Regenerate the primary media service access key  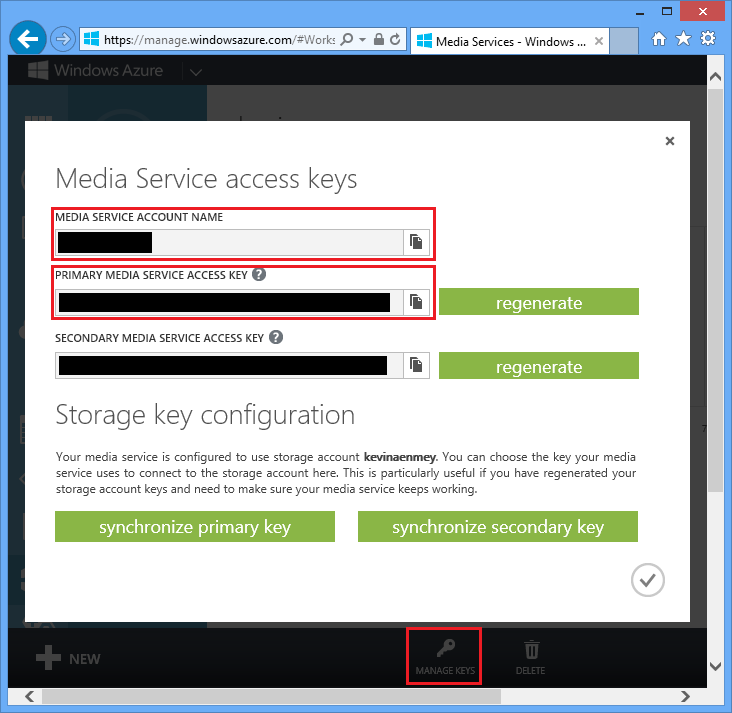coord(538,303)
